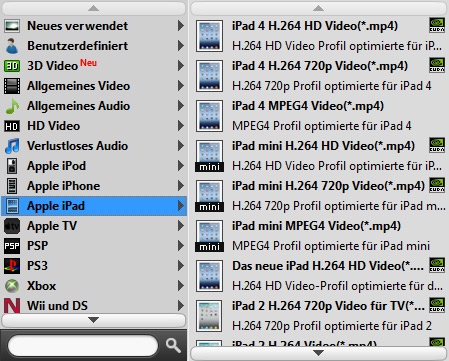Click the HD Video icon
The image size is (449, 361).
click(x=12, y=126)
